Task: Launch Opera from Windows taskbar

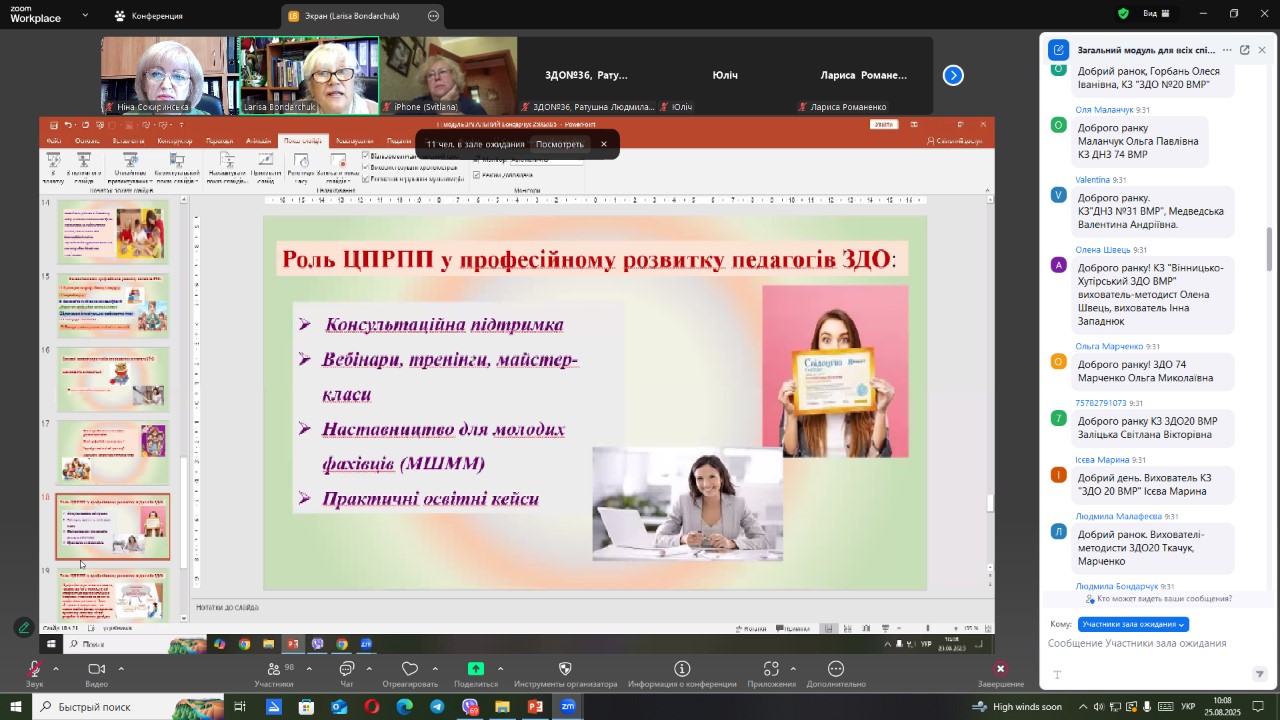Action: [372, 707]
